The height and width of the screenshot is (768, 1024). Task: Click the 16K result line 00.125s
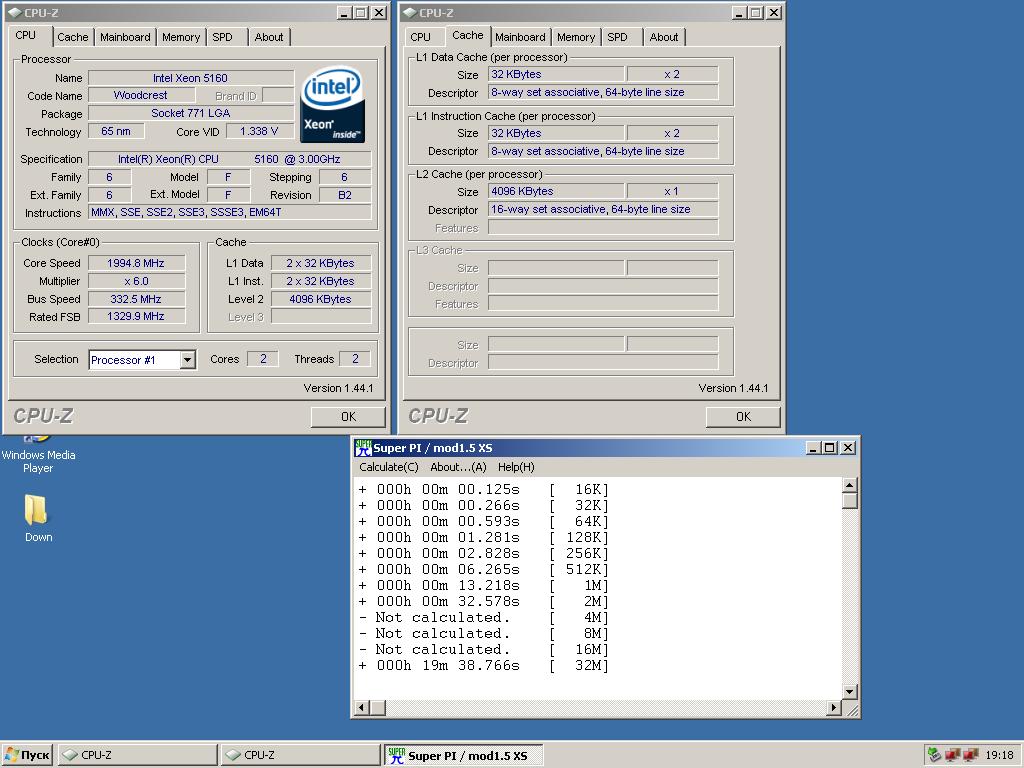[x=483, y=489]
